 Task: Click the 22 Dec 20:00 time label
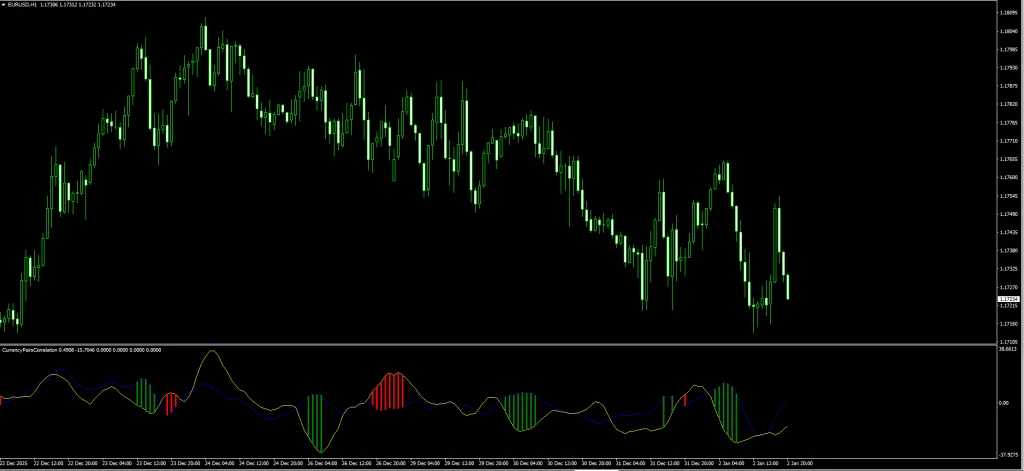[x=83, y=463]
